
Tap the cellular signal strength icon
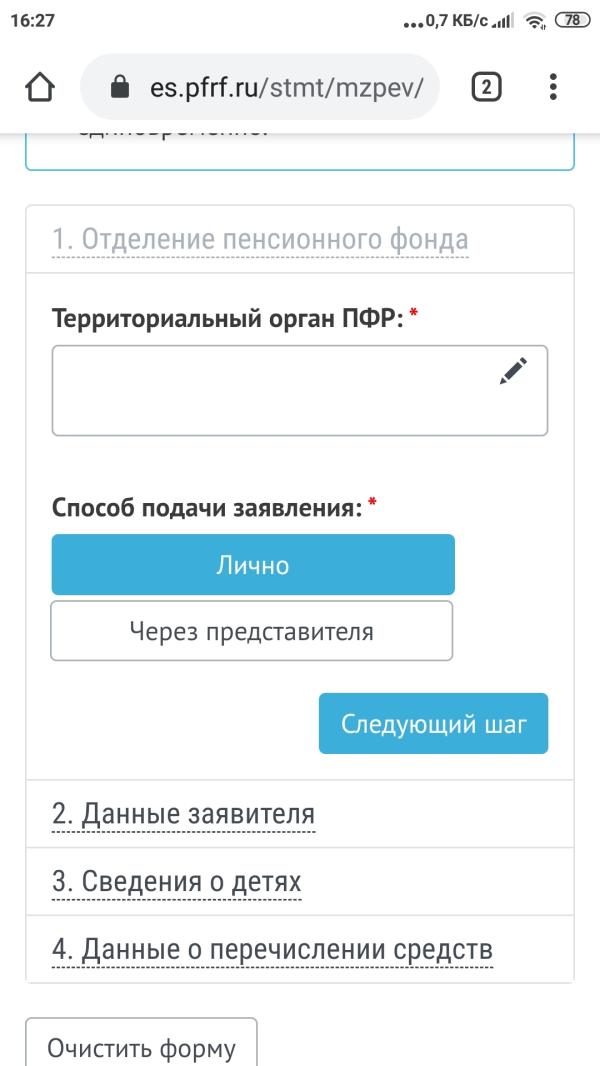point(502,20)
